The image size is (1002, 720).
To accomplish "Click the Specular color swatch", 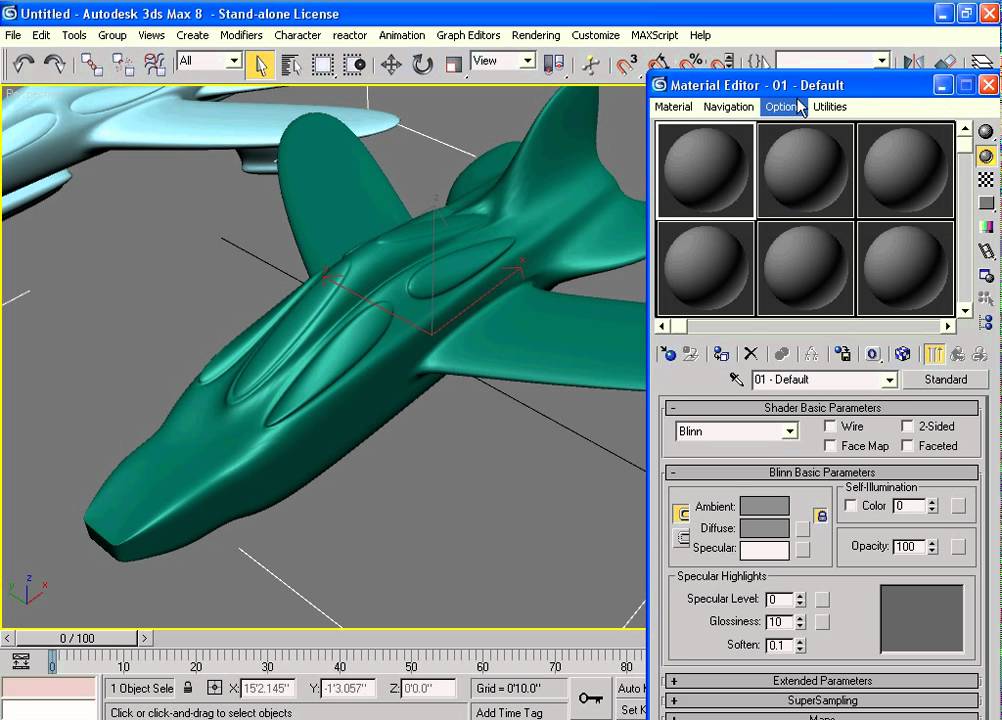I will click(765, 550).
